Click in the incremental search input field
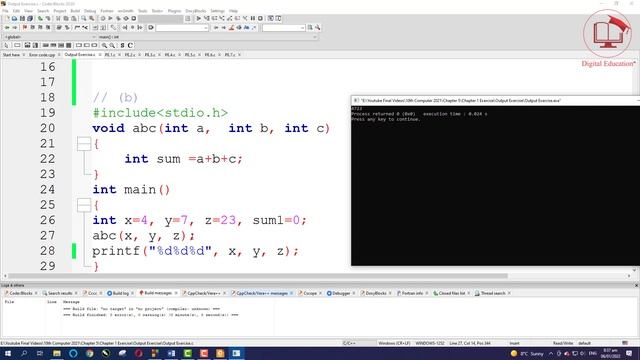 pyautogui.click(x=180, y=27)
